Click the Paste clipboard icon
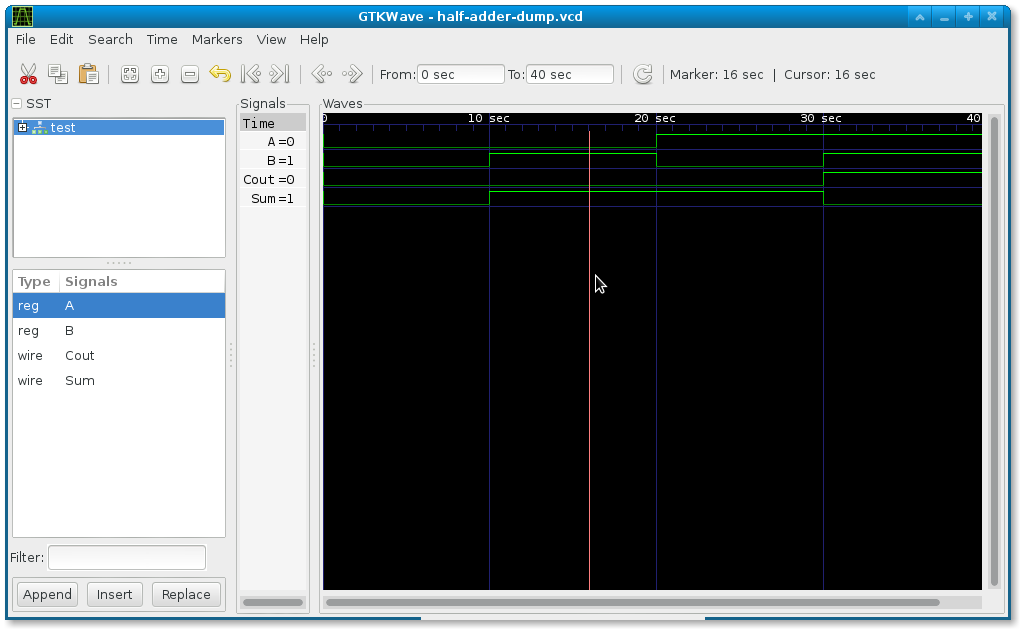This screenshot has height=629, width=1020. point(88,74)
